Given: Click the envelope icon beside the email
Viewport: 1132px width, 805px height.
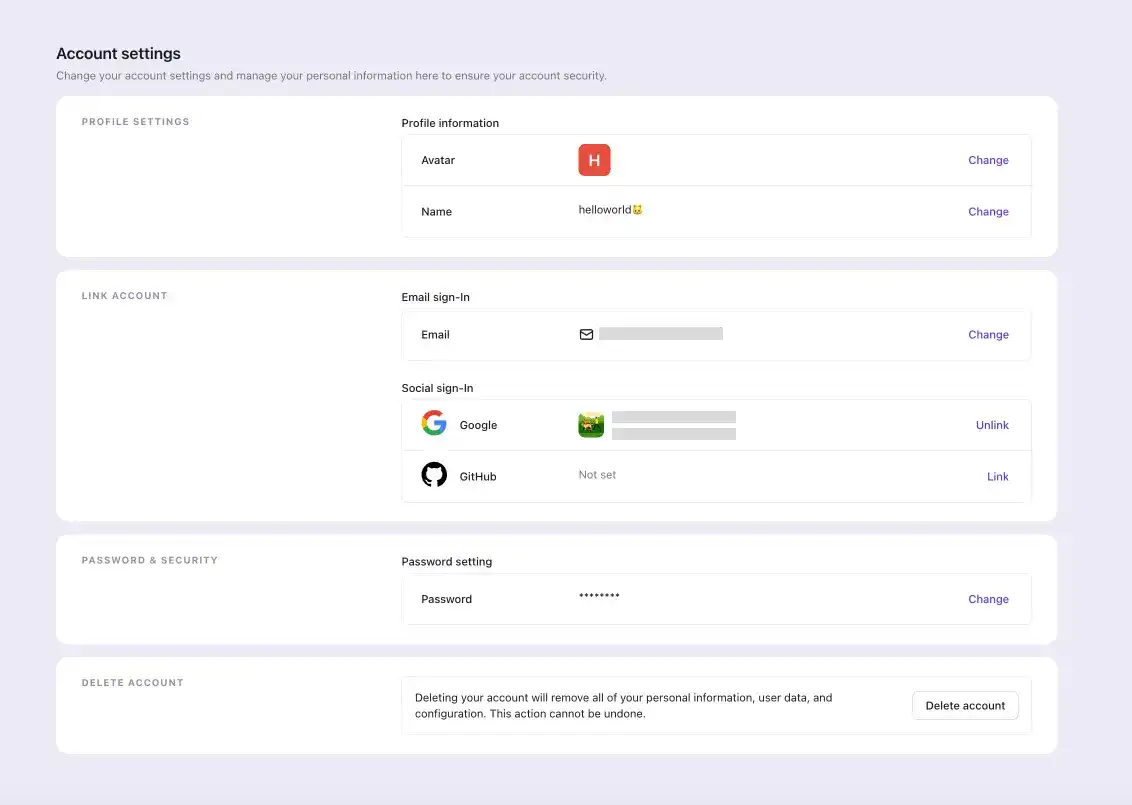Looking at the screenshot, I should tap(586, 334).
